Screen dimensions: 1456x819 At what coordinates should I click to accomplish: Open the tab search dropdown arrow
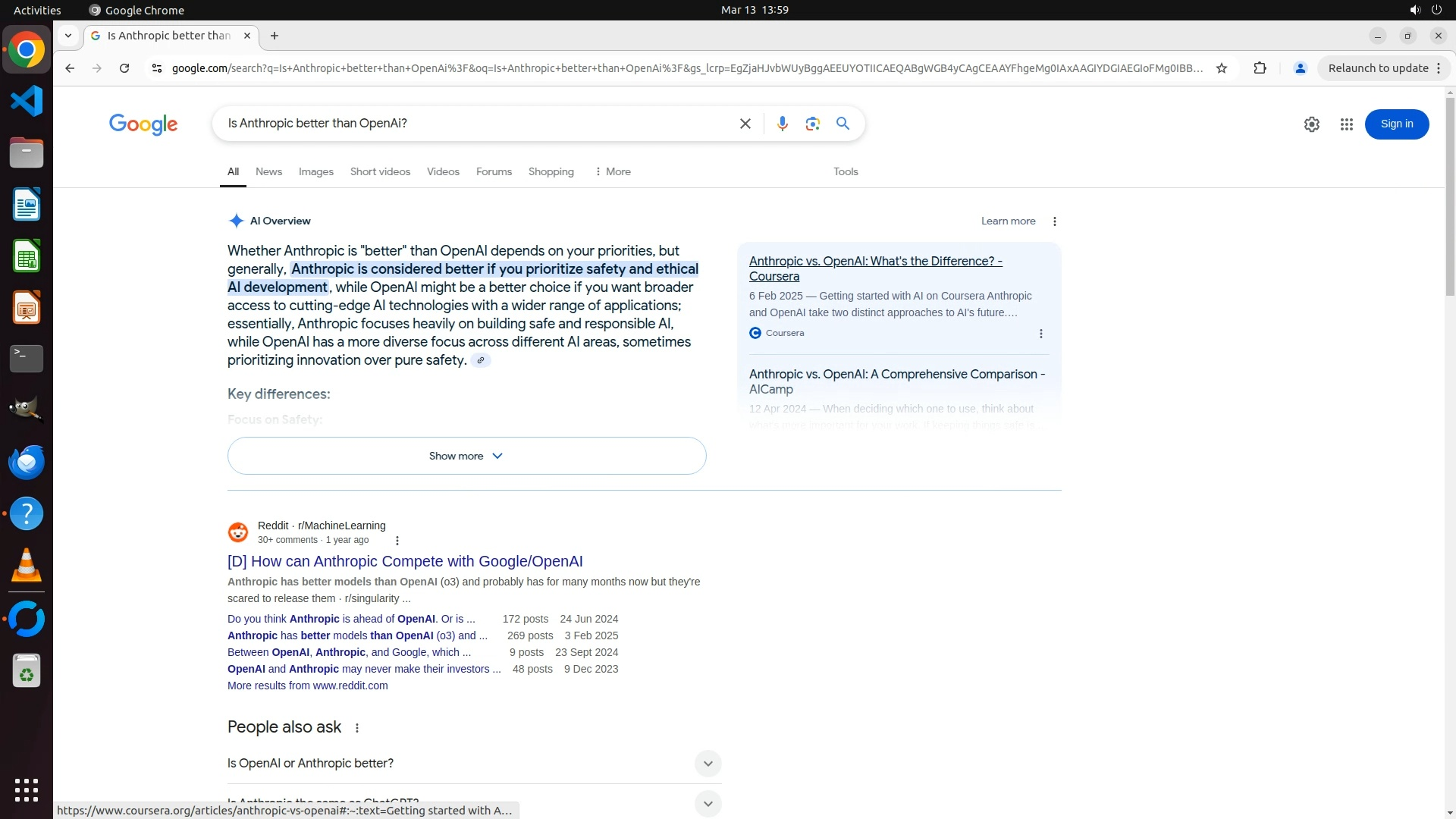[x=68, y=36]
